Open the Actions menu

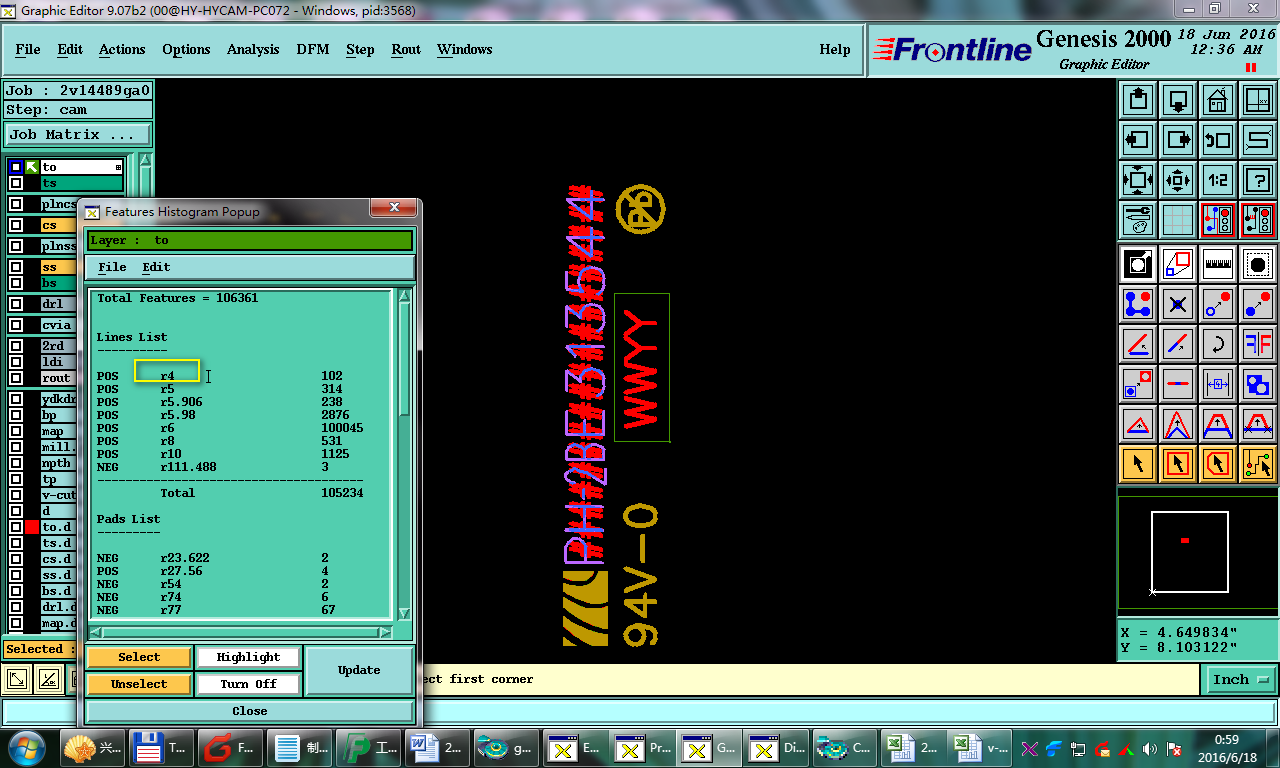click(122, 49)
